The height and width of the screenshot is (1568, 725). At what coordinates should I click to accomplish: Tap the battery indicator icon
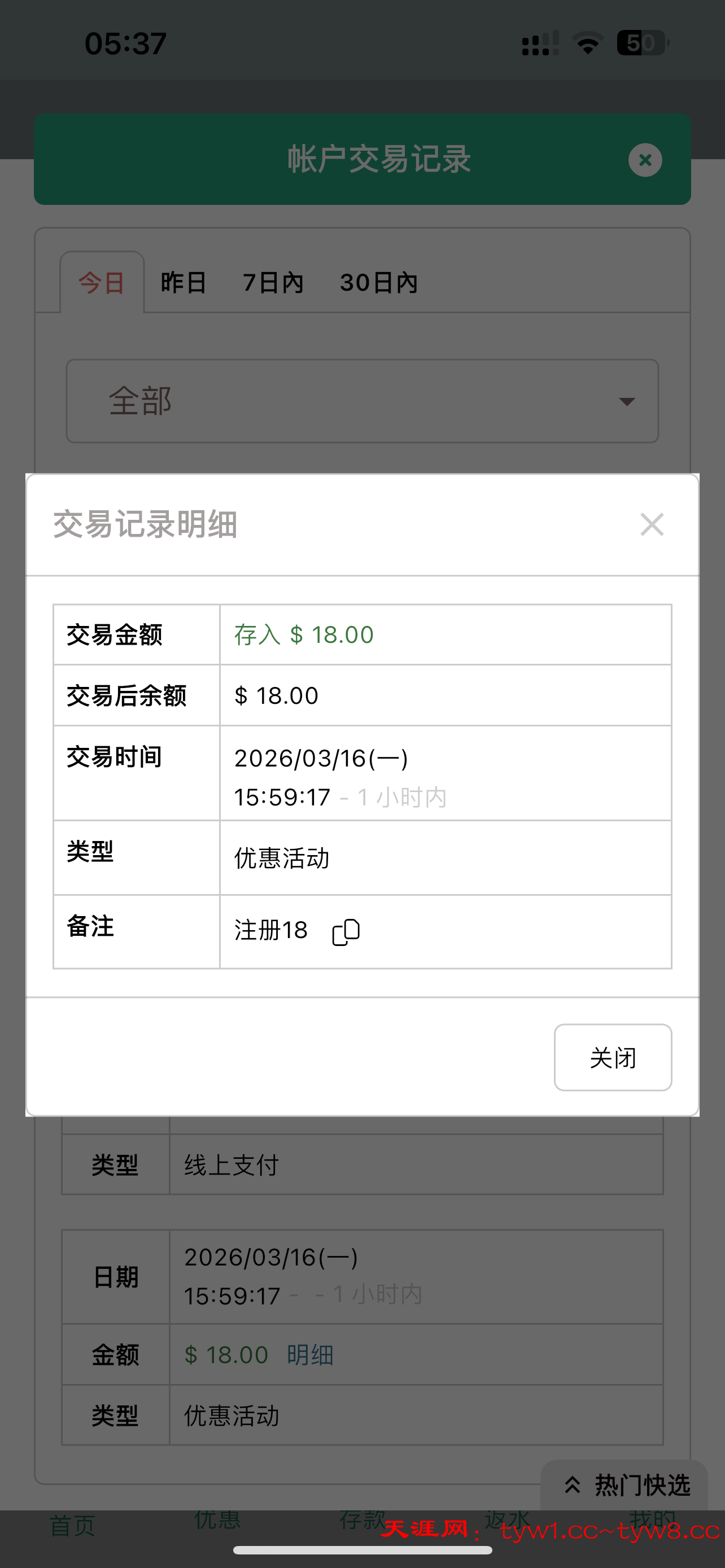(x=641, y=43)
